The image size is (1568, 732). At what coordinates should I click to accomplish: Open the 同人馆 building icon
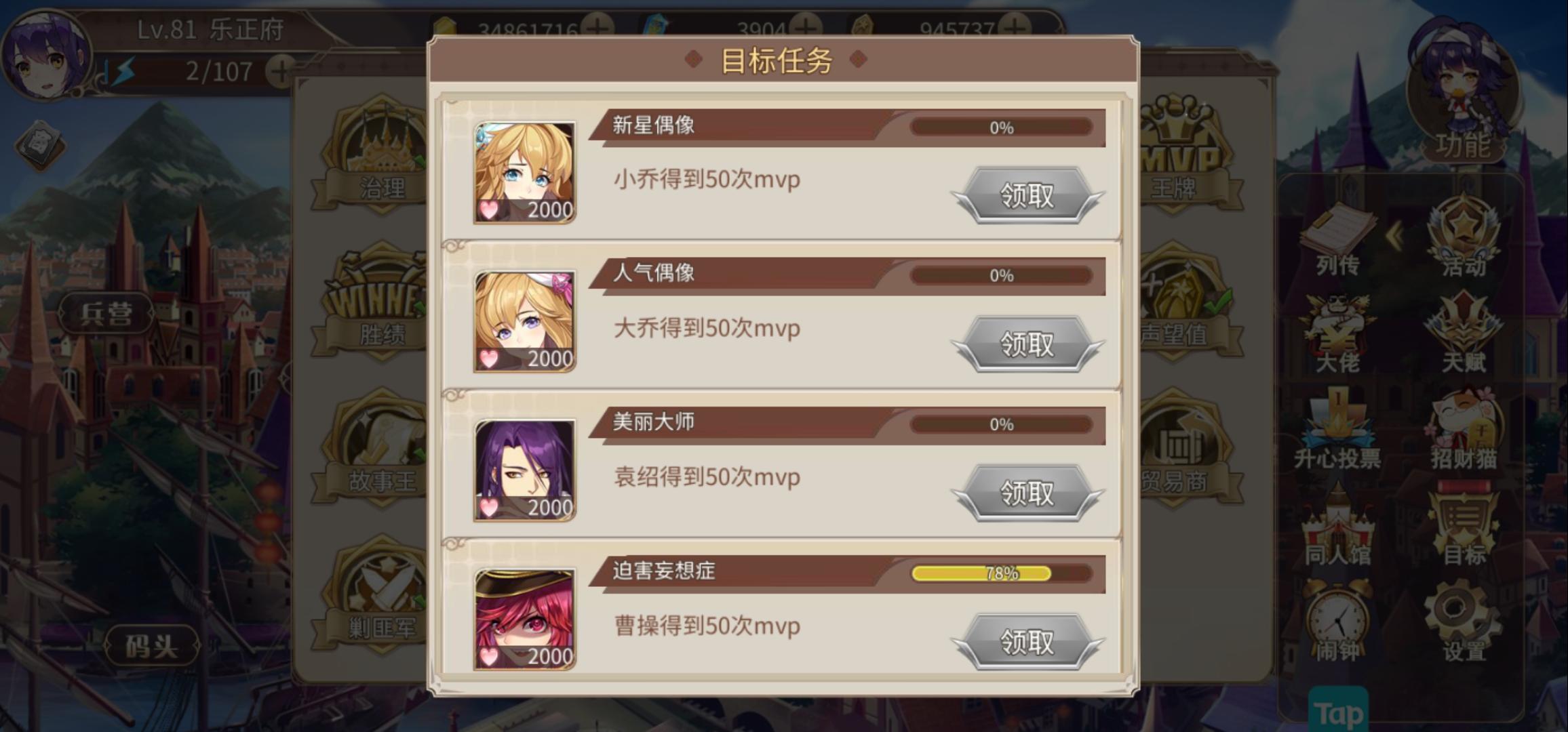point(1337,527)
